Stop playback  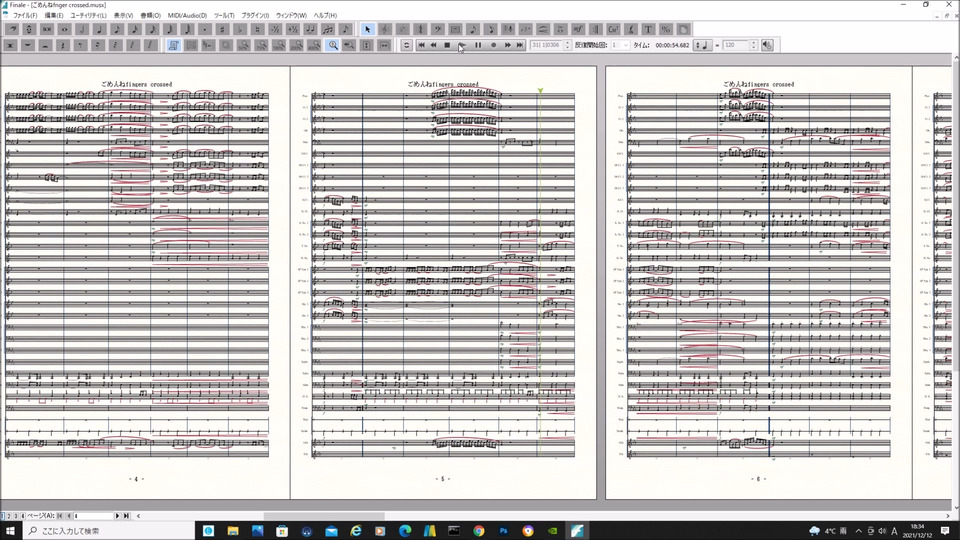click(x=447, y=45)
